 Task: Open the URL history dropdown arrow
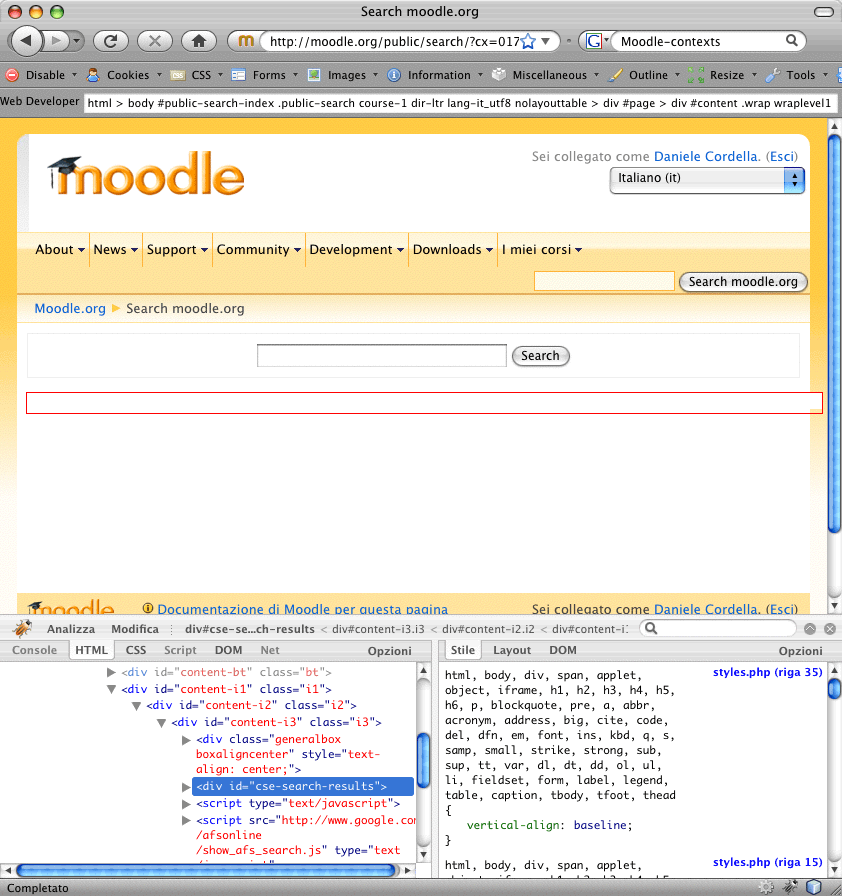coord(546,41)
